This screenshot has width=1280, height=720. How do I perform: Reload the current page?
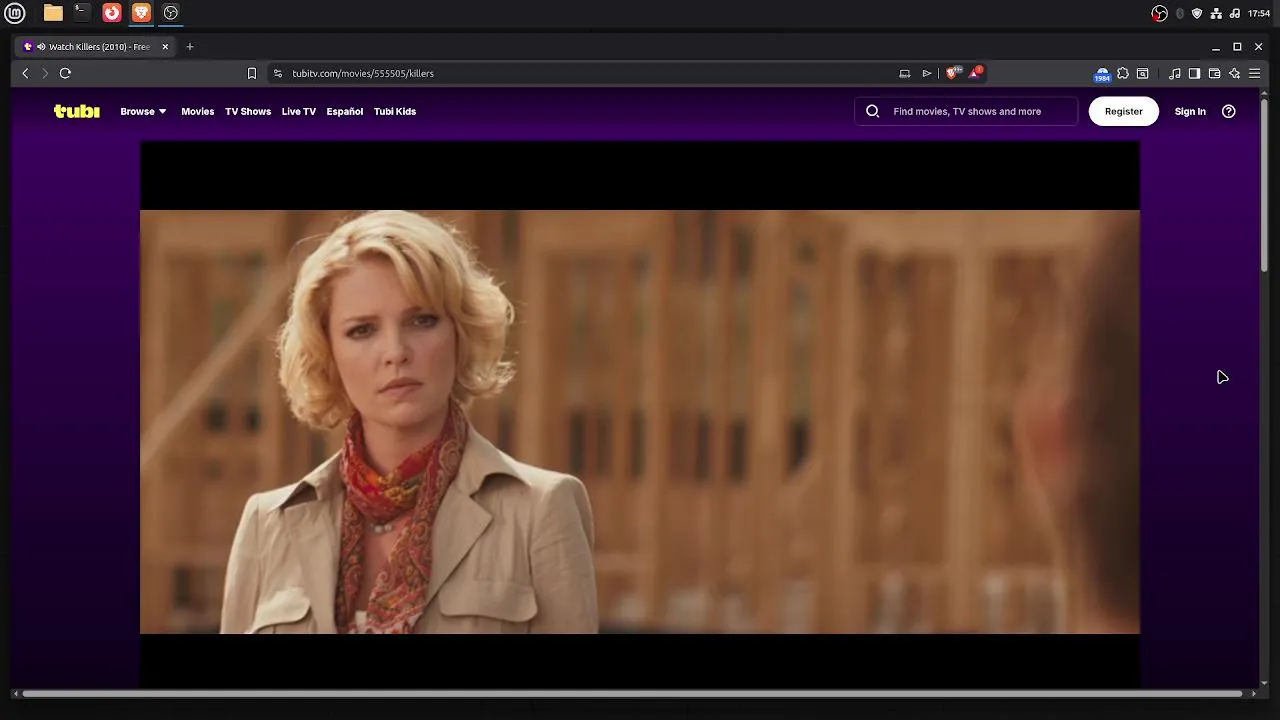click(65, 73)
